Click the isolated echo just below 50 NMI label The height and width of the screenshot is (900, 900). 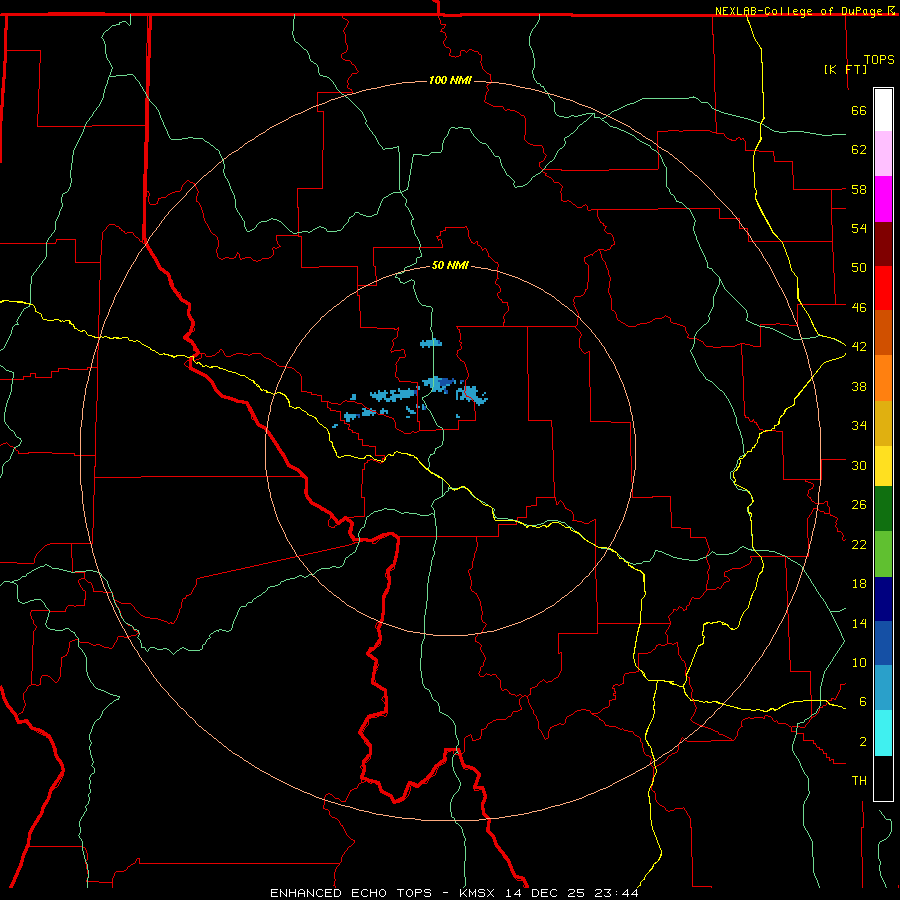431,343
